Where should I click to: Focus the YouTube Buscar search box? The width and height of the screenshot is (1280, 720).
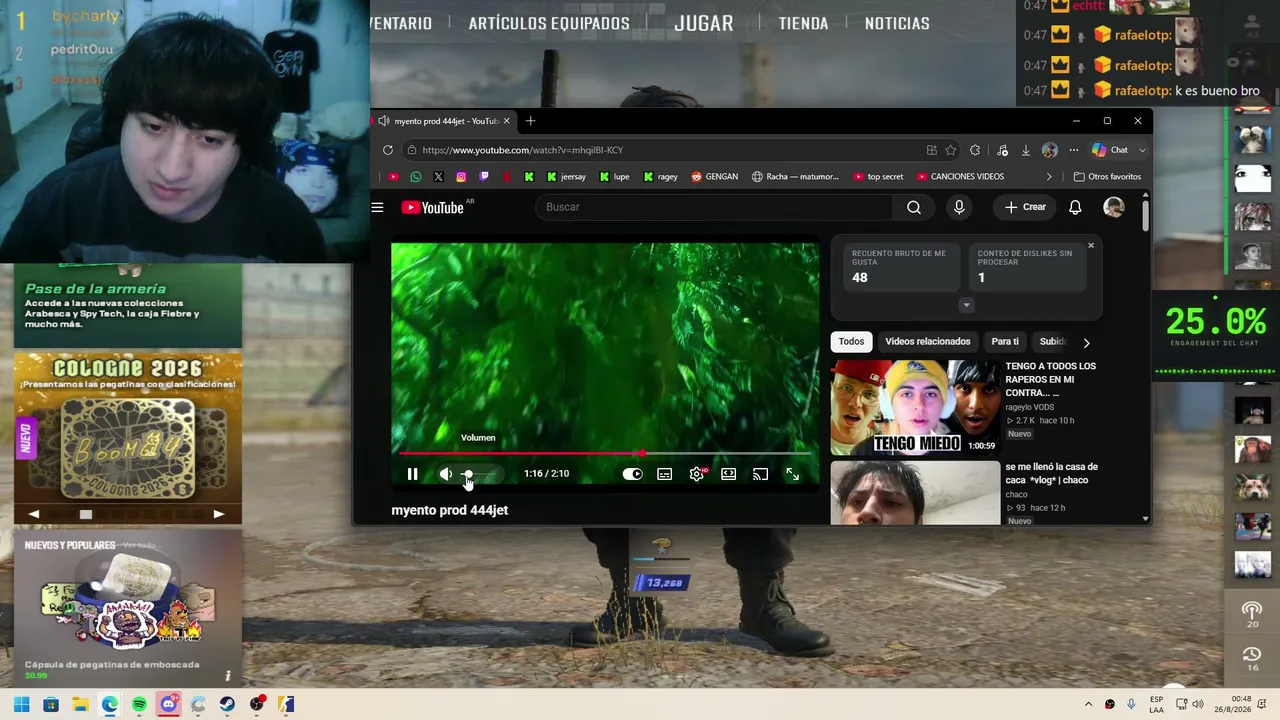pyautogui.click(x=714, y=207)
